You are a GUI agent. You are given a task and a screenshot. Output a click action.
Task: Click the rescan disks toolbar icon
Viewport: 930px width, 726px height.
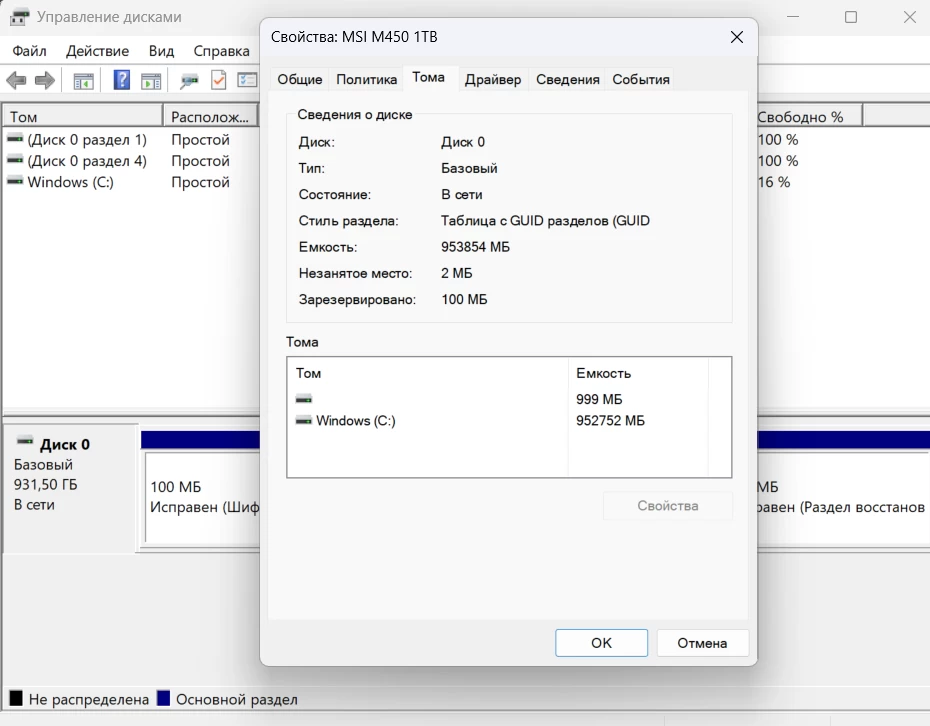[188, 81]
